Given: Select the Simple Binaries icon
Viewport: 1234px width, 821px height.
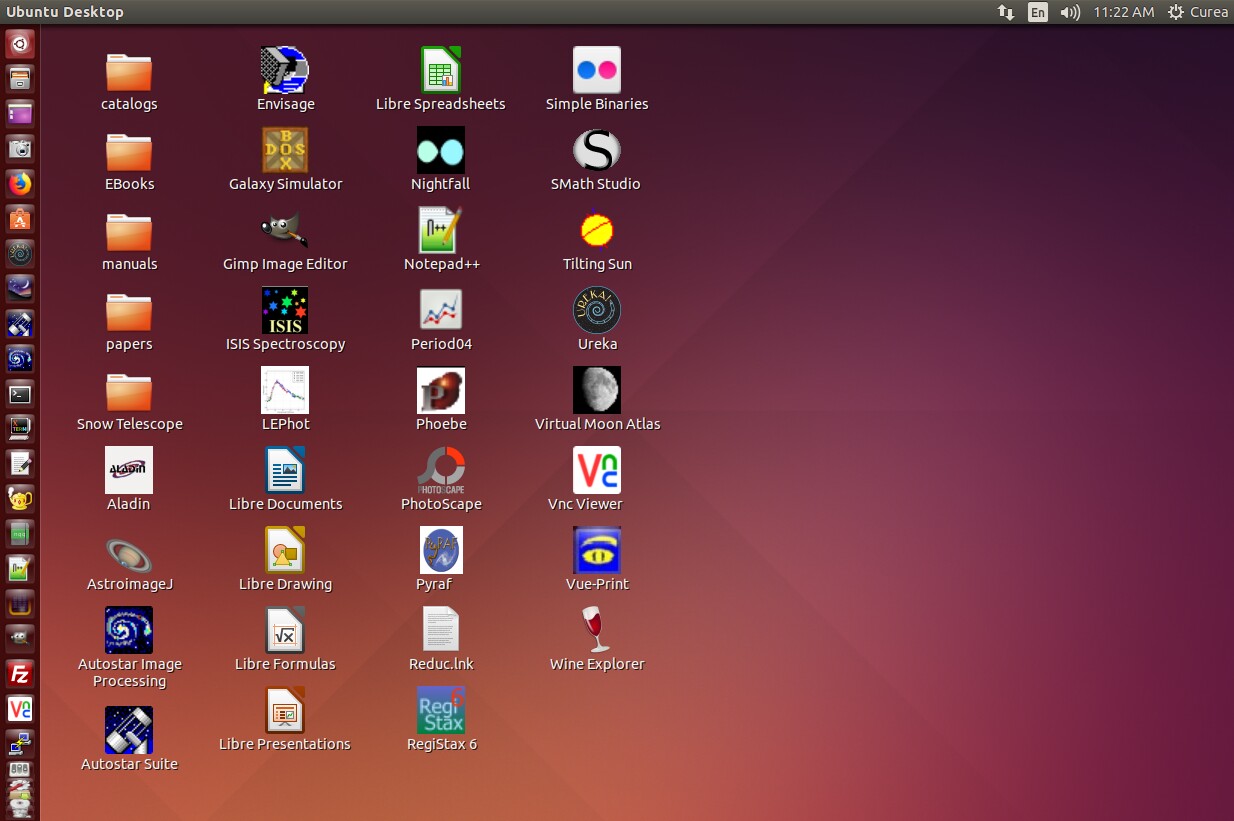Looking at the screenshot, I should (597, 70).
